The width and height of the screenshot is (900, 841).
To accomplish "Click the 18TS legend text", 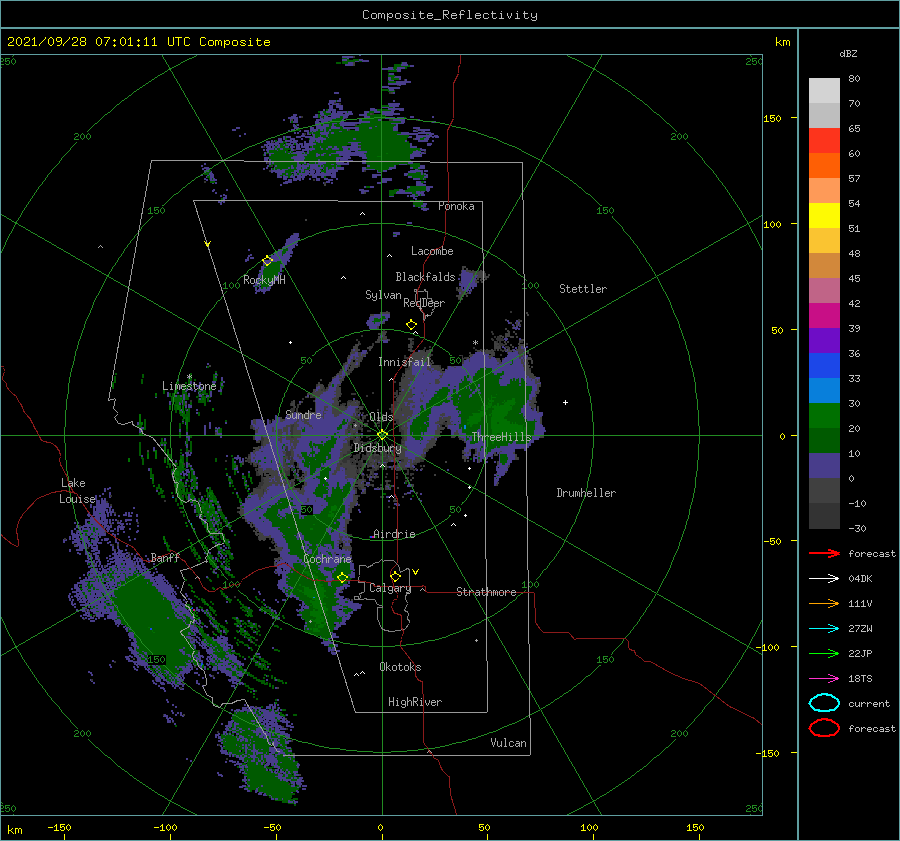I will 860,679.
